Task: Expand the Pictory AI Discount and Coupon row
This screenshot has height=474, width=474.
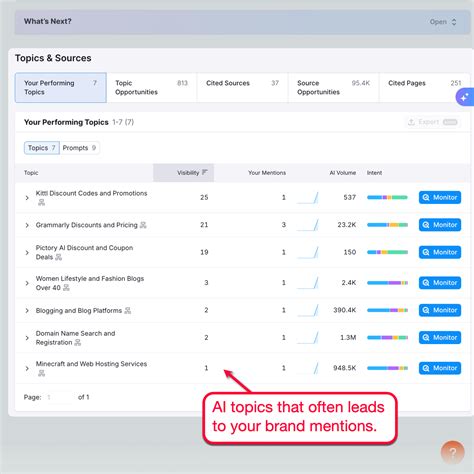Action: coord(27,253)
